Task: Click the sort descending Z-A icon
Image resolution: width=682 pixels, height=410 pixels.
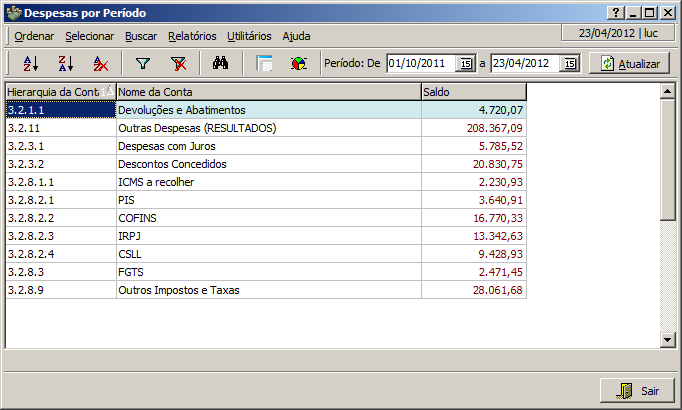Action: (x=65, y=63)
